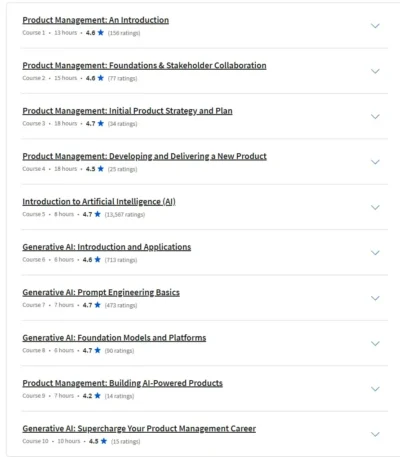
Task: Open Initial Product Strategy and Plan link
Action: click(127, 111)
